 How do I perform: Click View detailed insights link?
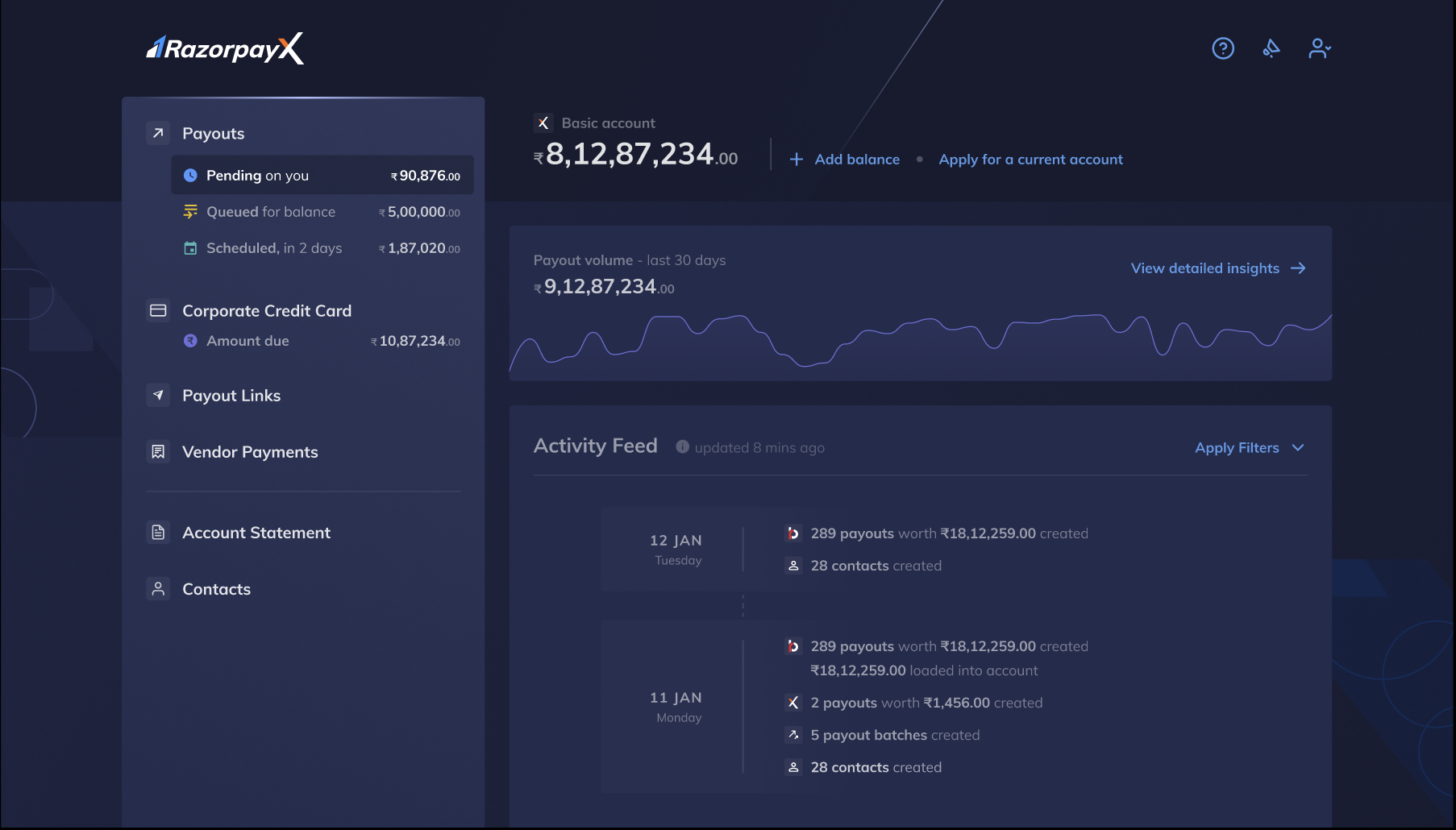pyautogui.click(x=1205, y=268)
